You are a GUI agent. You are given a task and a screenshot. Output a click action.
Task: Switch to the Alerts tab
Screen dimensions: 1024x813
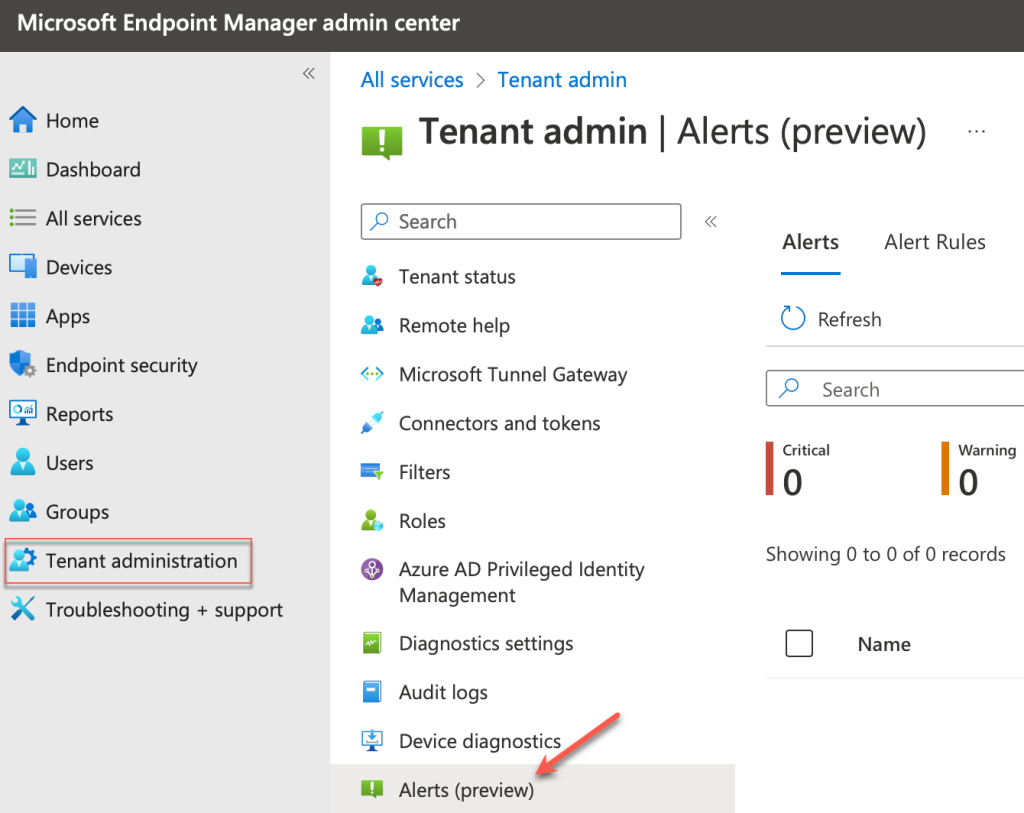[810, 242]
